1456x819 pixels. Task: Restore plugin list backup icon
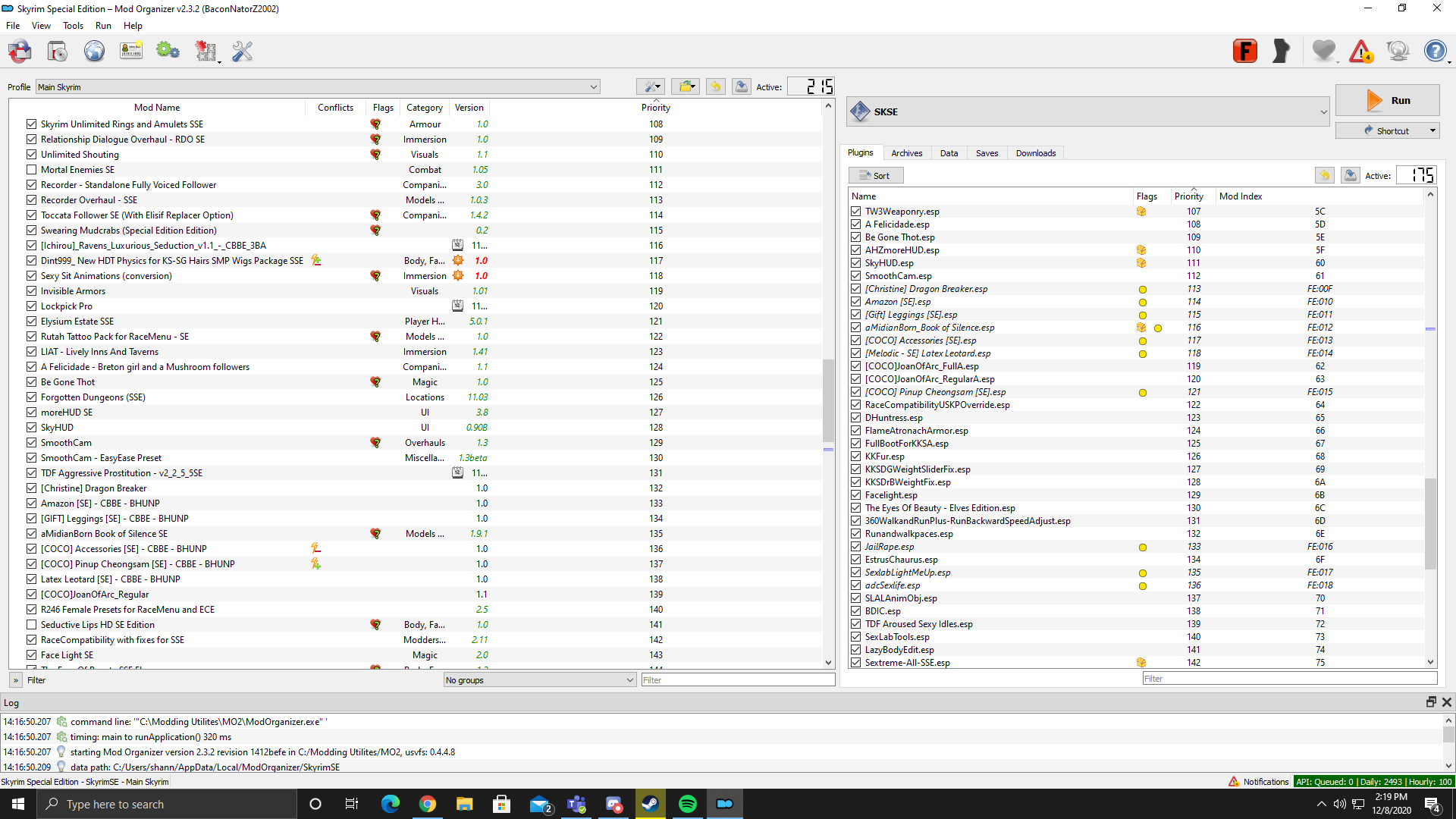[x=1325, y=175]
